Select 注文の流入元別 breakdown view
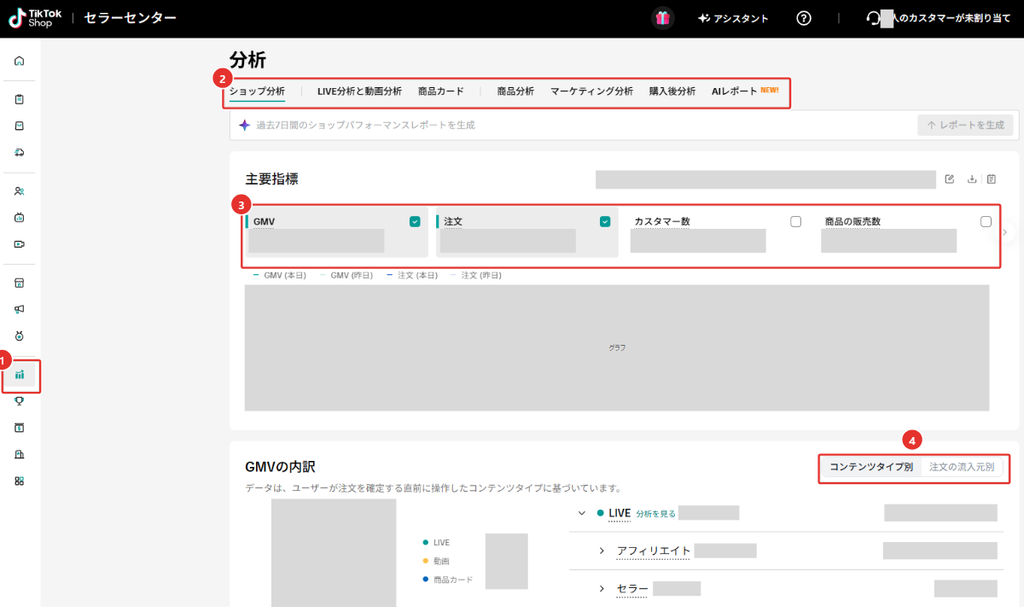Screen dimensions: 1024x607 961,467
